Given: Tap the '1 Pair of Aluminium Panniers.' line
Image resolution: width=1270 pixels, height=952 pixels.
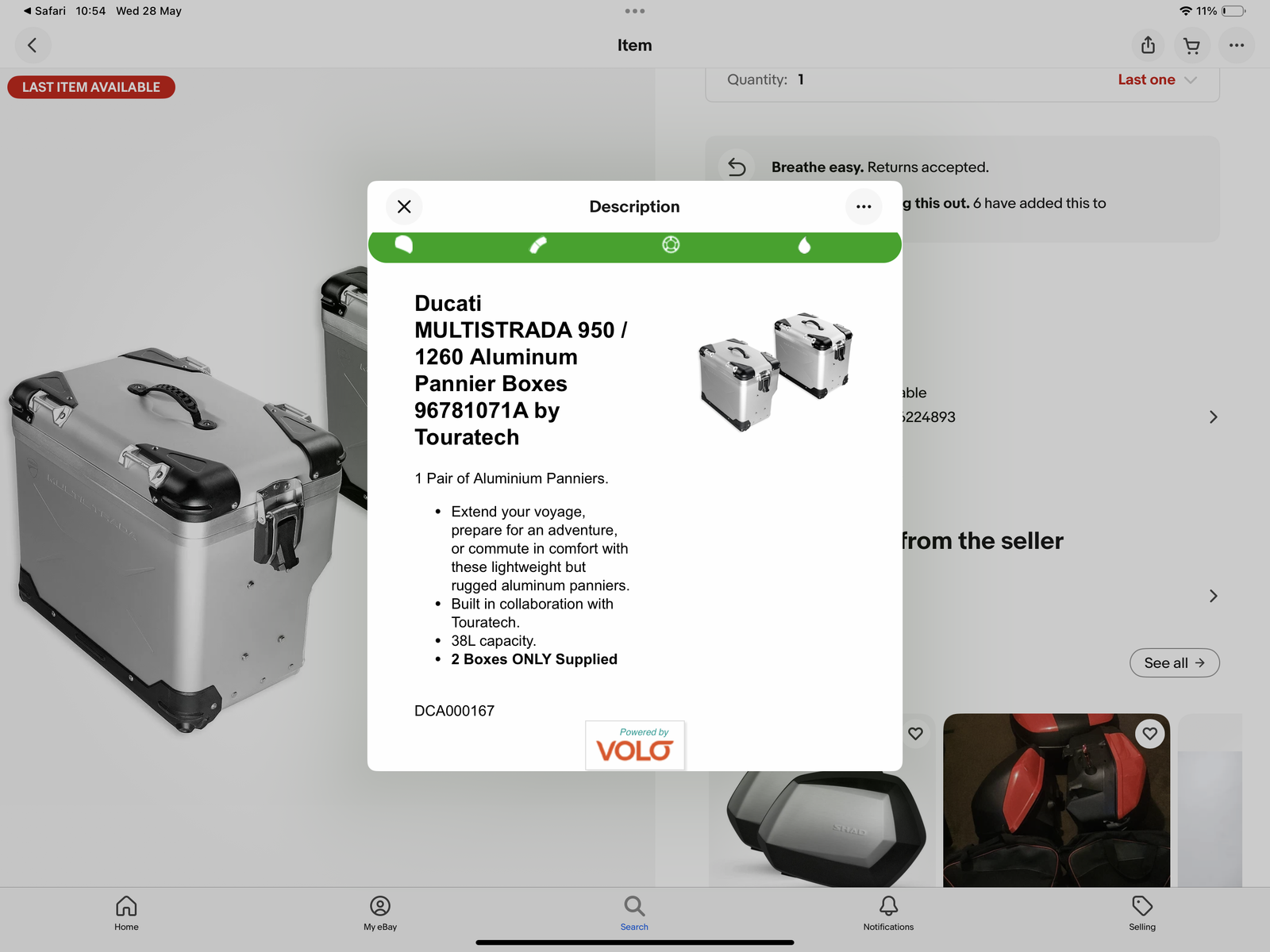Looking at the screenshot, I should 511,478.
